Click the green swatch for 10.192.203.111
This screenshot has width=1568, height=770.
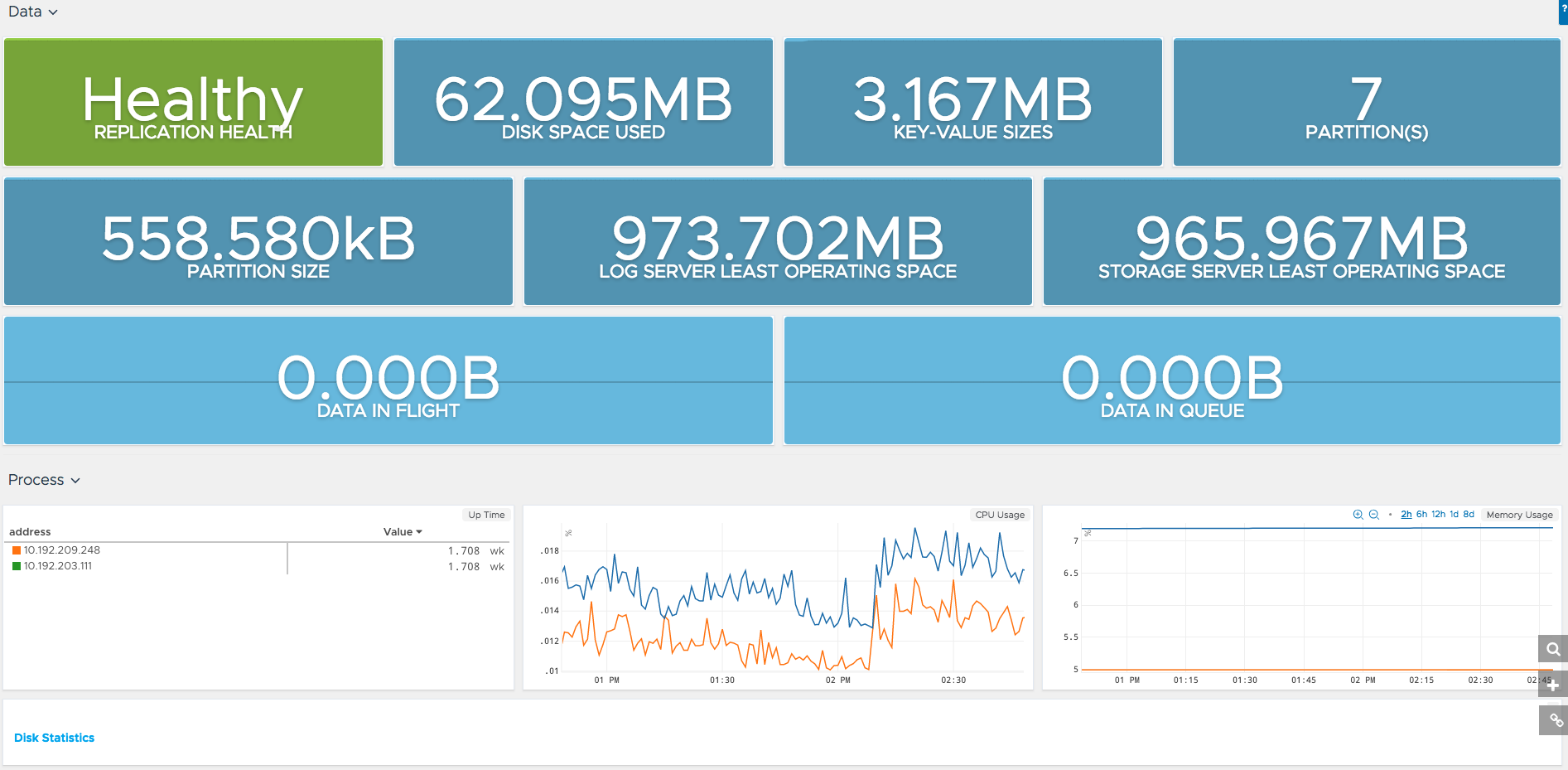click(17, 566)
